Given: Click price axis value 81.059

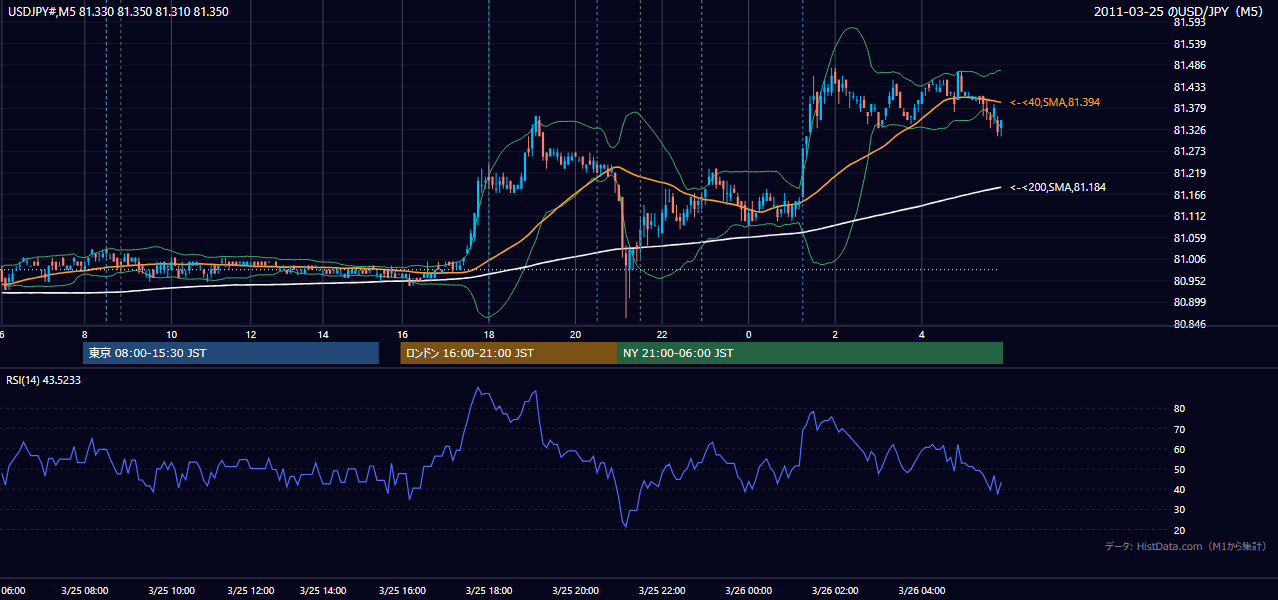Looking at the screenshot, I should click(x=1189, y=238).
